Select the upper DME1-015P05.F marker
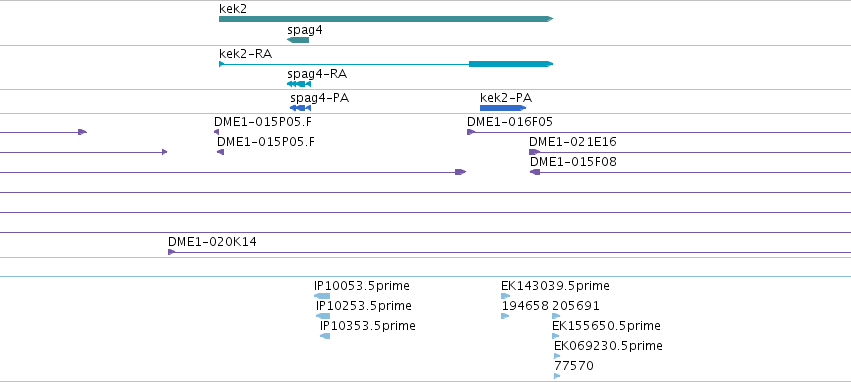 [x=217, y=132]
